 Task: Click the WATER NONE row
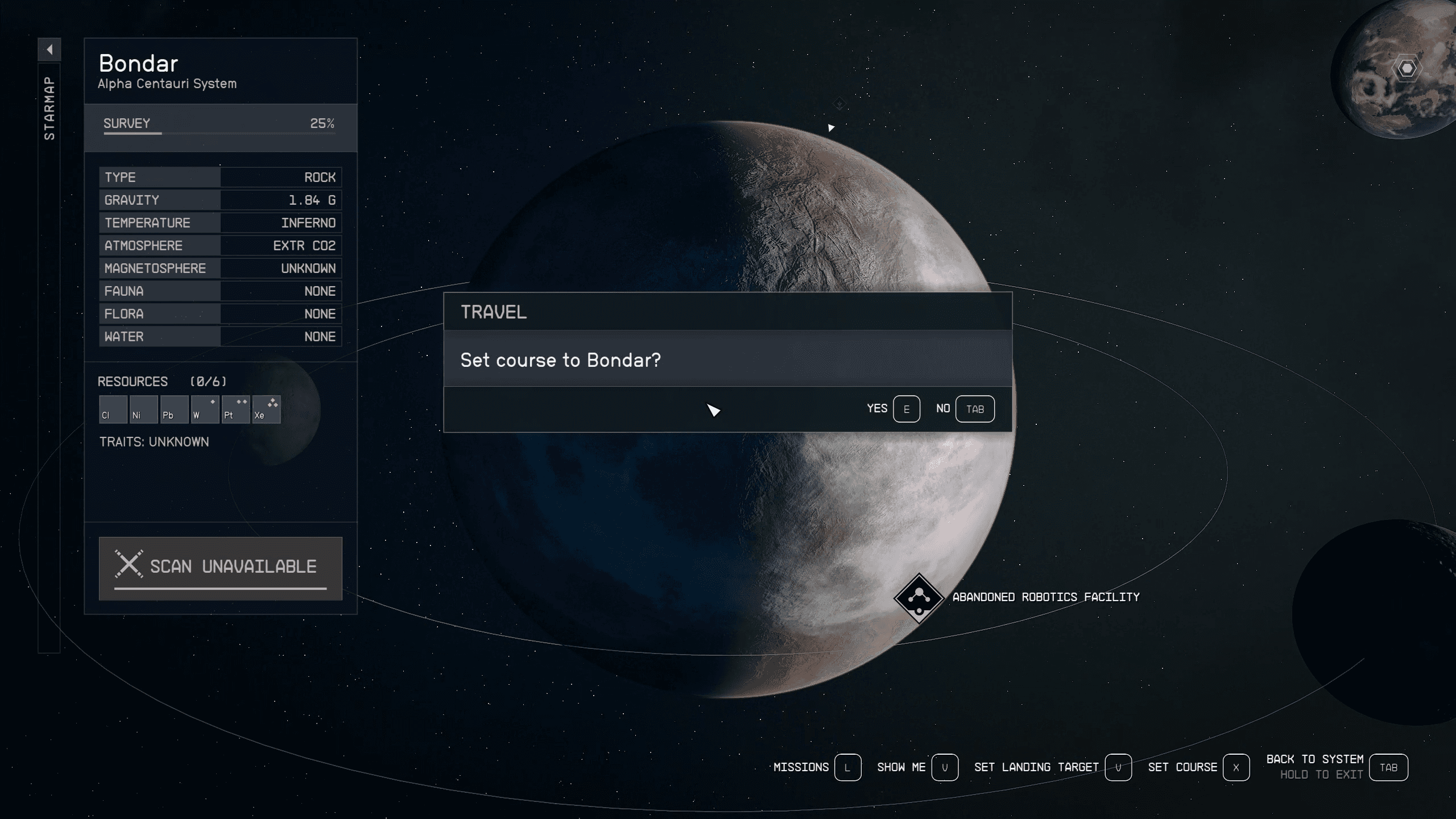[x=221, y=337]
